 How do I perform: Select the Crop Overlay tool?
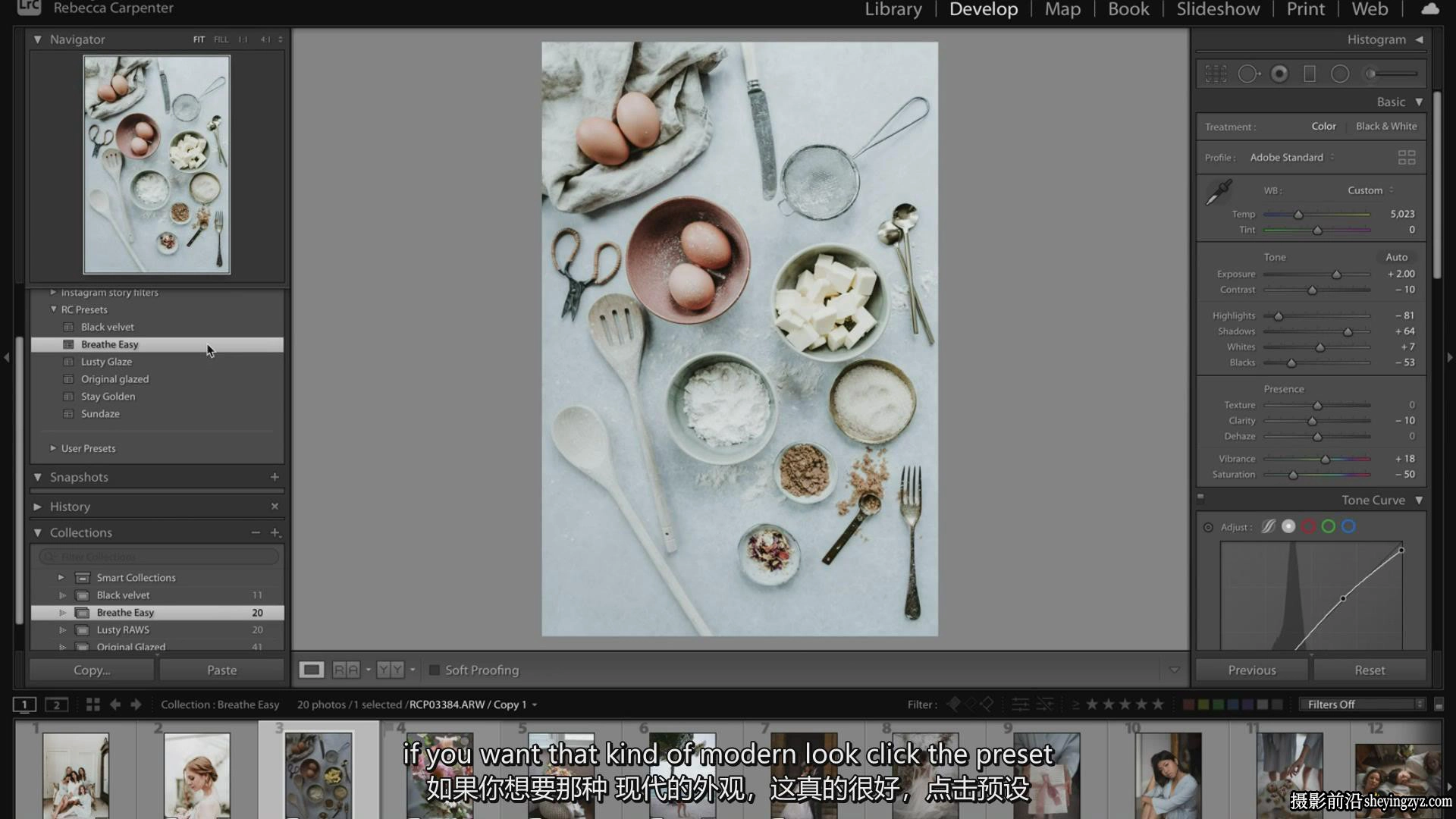coord(1216,74)
